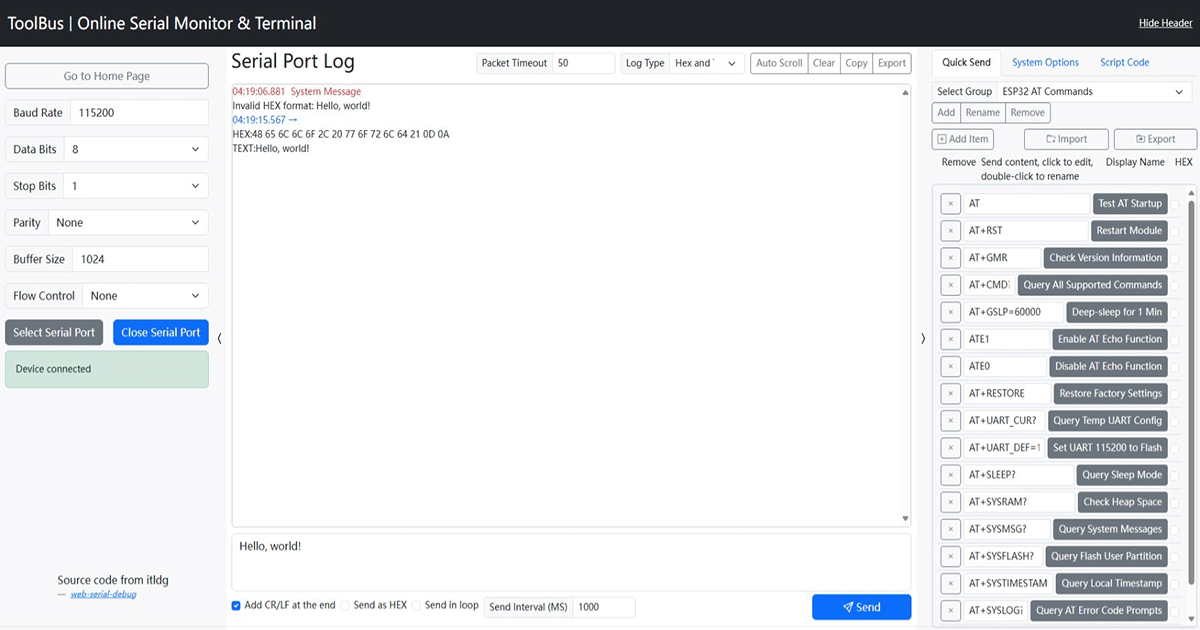Go to the Home Page
Screen dimensions: 1200x630
tap(106, 75)
